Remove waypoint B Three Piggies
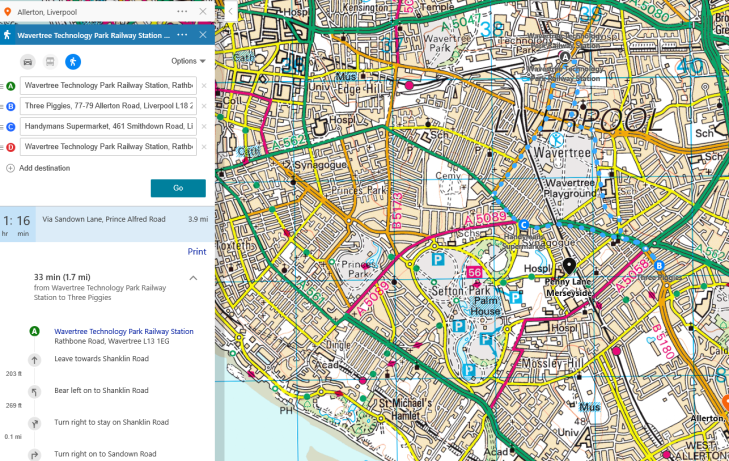 click(203, 106)
